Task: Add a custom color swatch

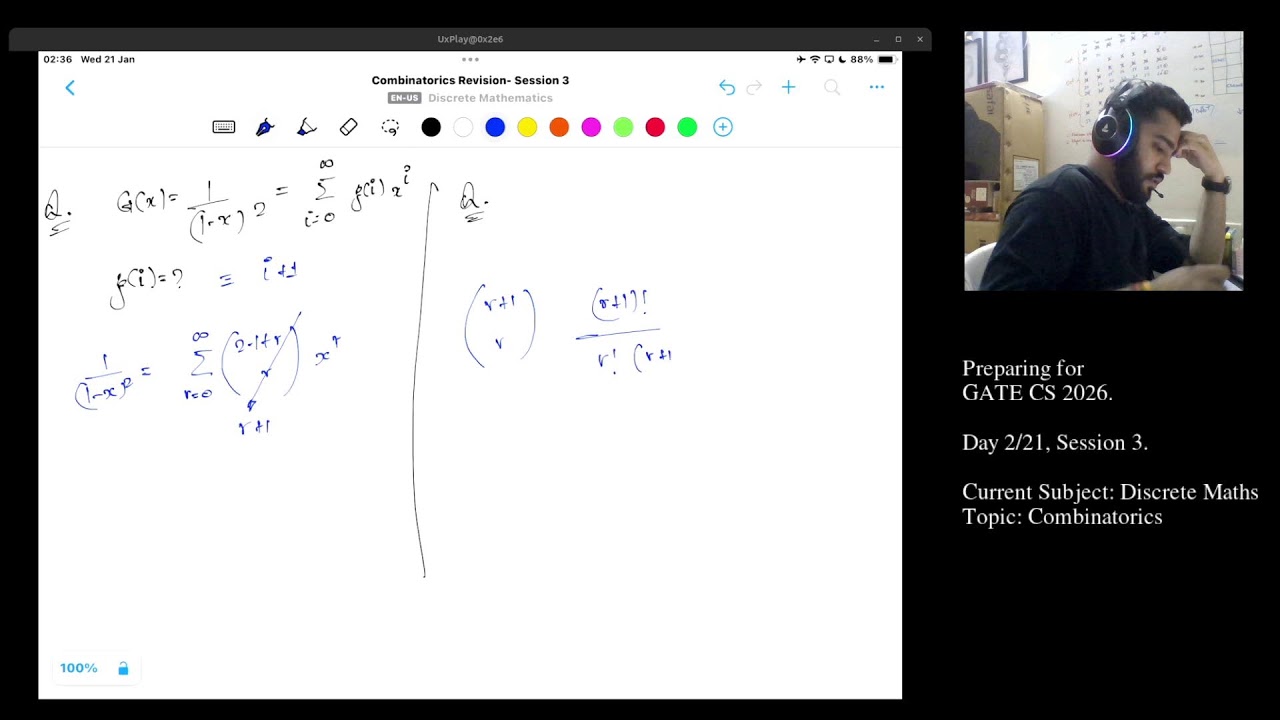Action: pyautogui.click(x=723, y=127)
